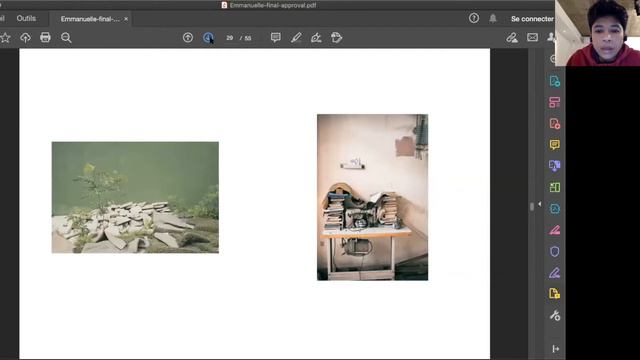Click the stamp tool icon
The width and height of the screenshot is (640, 360).
pyautogui.click(x=336, y=38)
